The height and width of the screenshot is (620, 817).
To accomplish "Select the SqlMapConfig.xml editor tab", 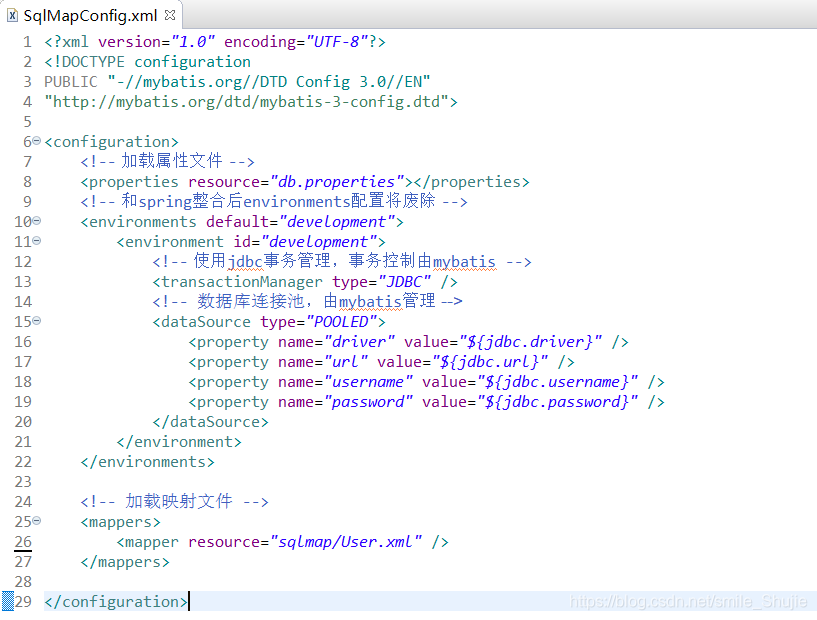I will point(90,16).
